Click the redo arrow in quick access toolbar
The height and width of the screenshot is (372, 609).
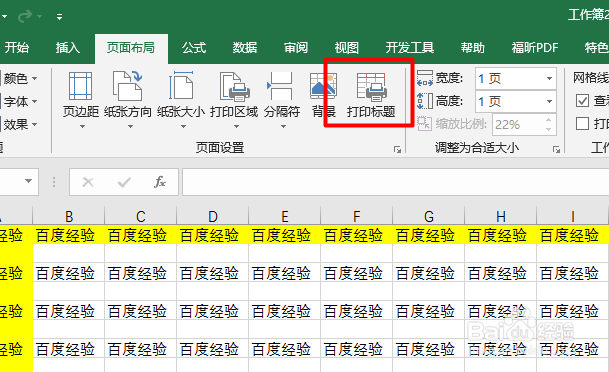pos(26,16)
